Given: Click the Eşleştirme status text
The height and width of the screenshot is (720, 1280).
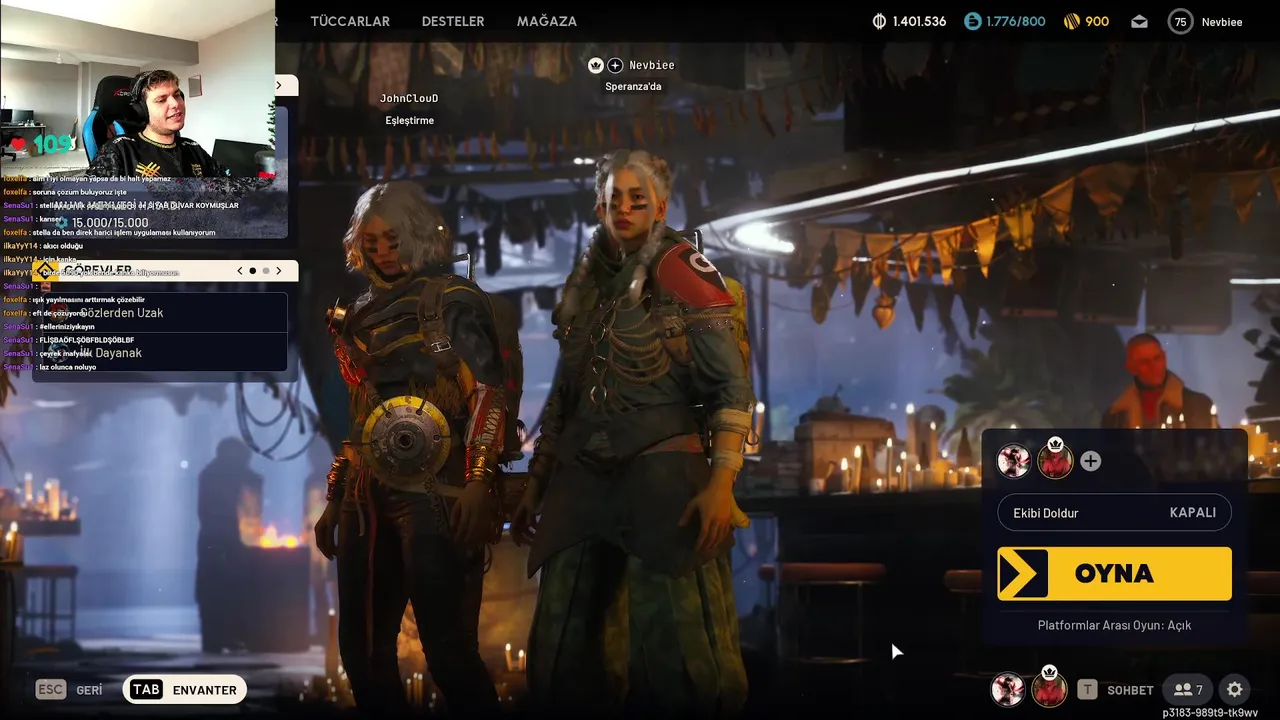Looking at the screenshot, I should (x=410, y=120).
